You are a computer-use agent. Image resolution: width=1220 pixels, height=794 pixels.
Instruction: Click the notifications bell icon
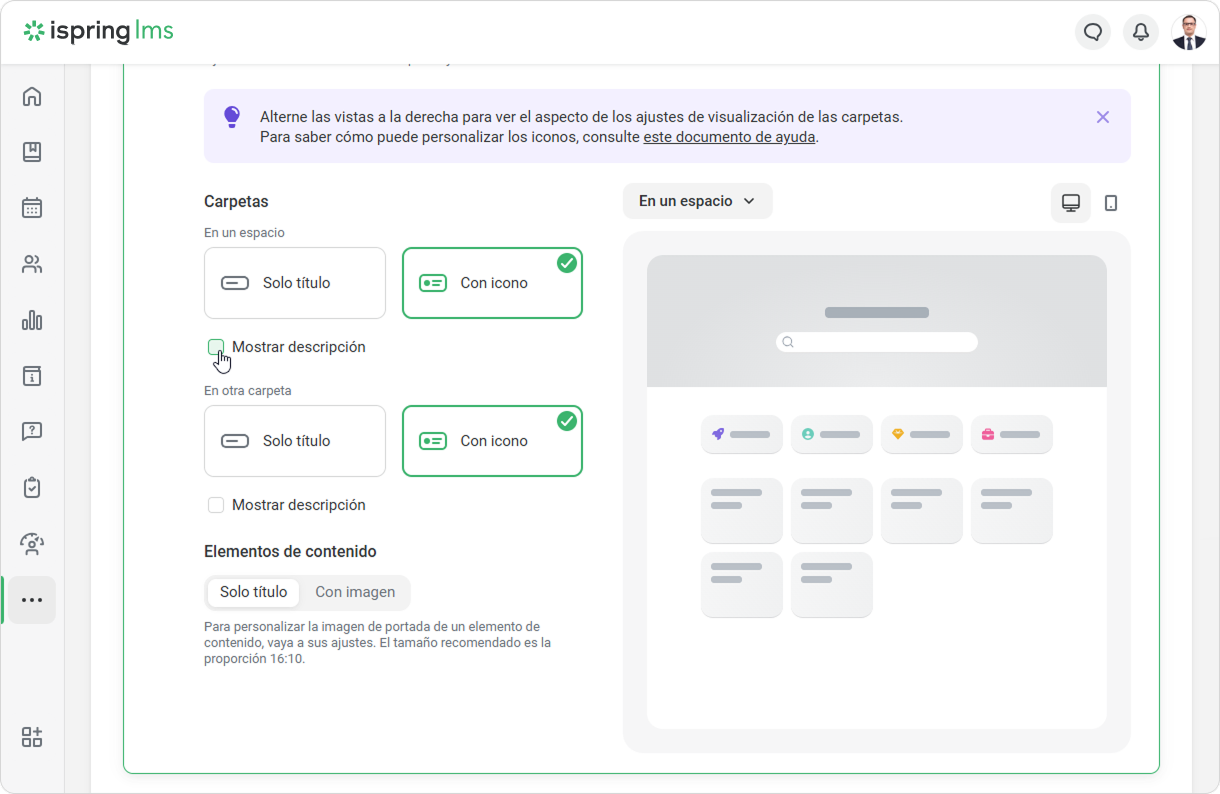1140,32
